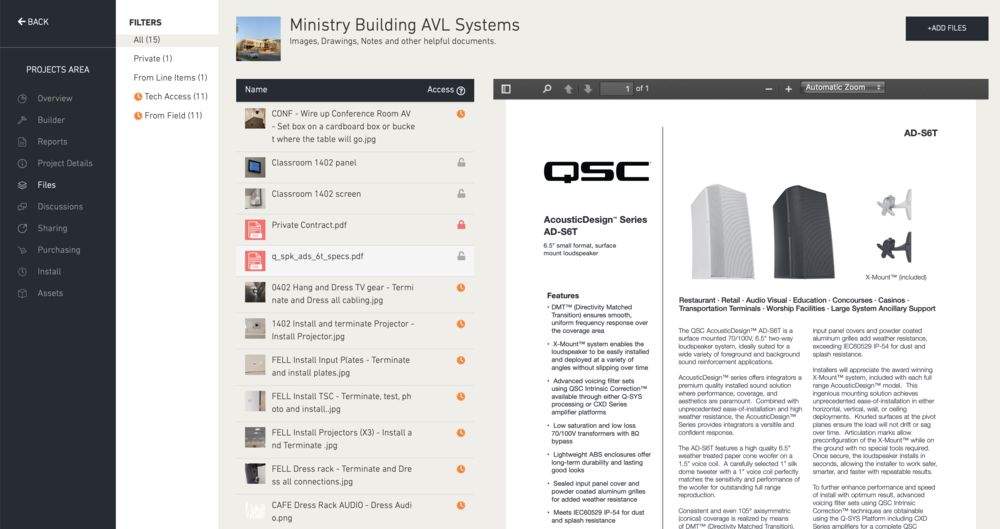Click clock icon for FELL Dress rack
This screenshot has width=1000, height=529.
460,470
